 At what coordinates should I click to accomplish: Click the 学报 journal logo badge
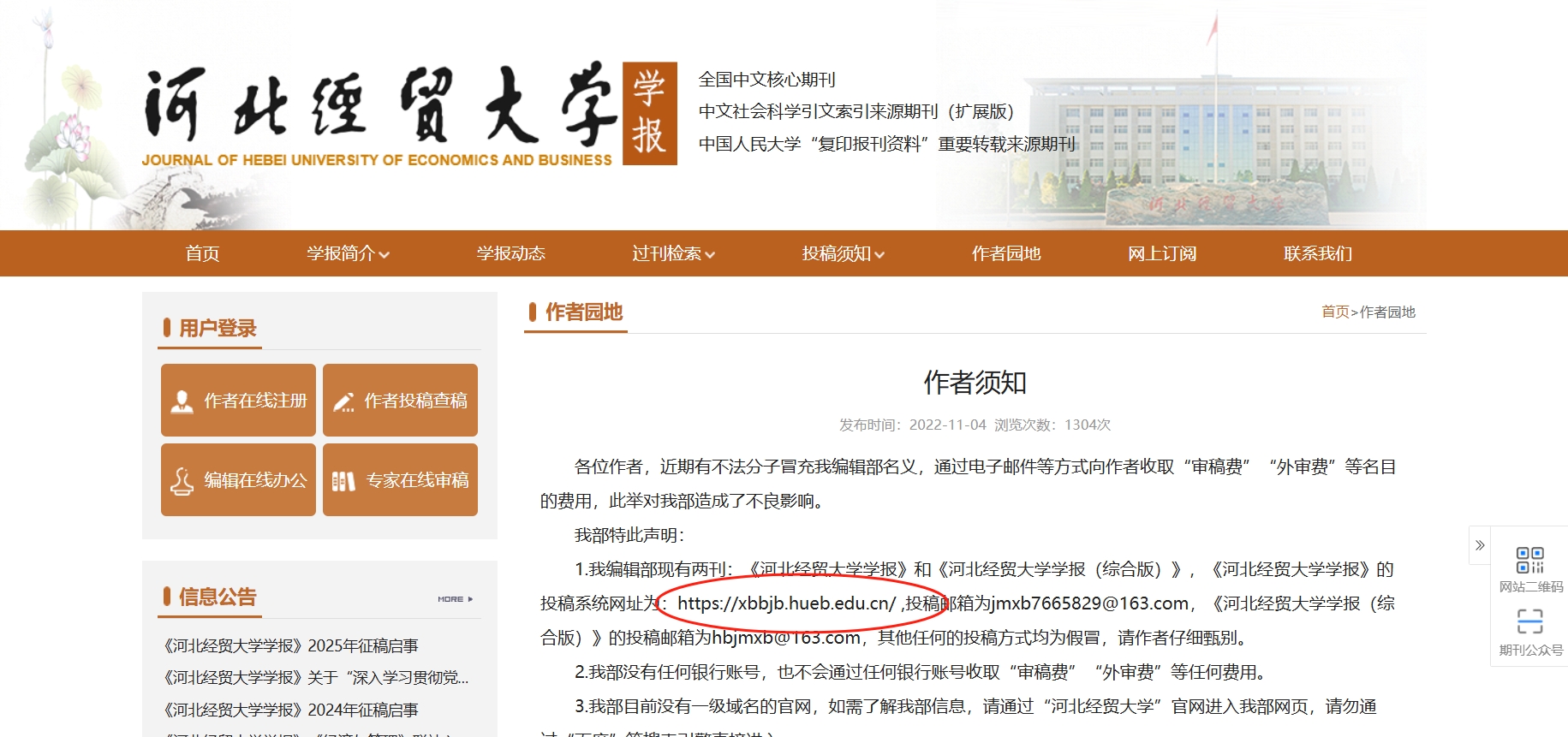(650, 113)
